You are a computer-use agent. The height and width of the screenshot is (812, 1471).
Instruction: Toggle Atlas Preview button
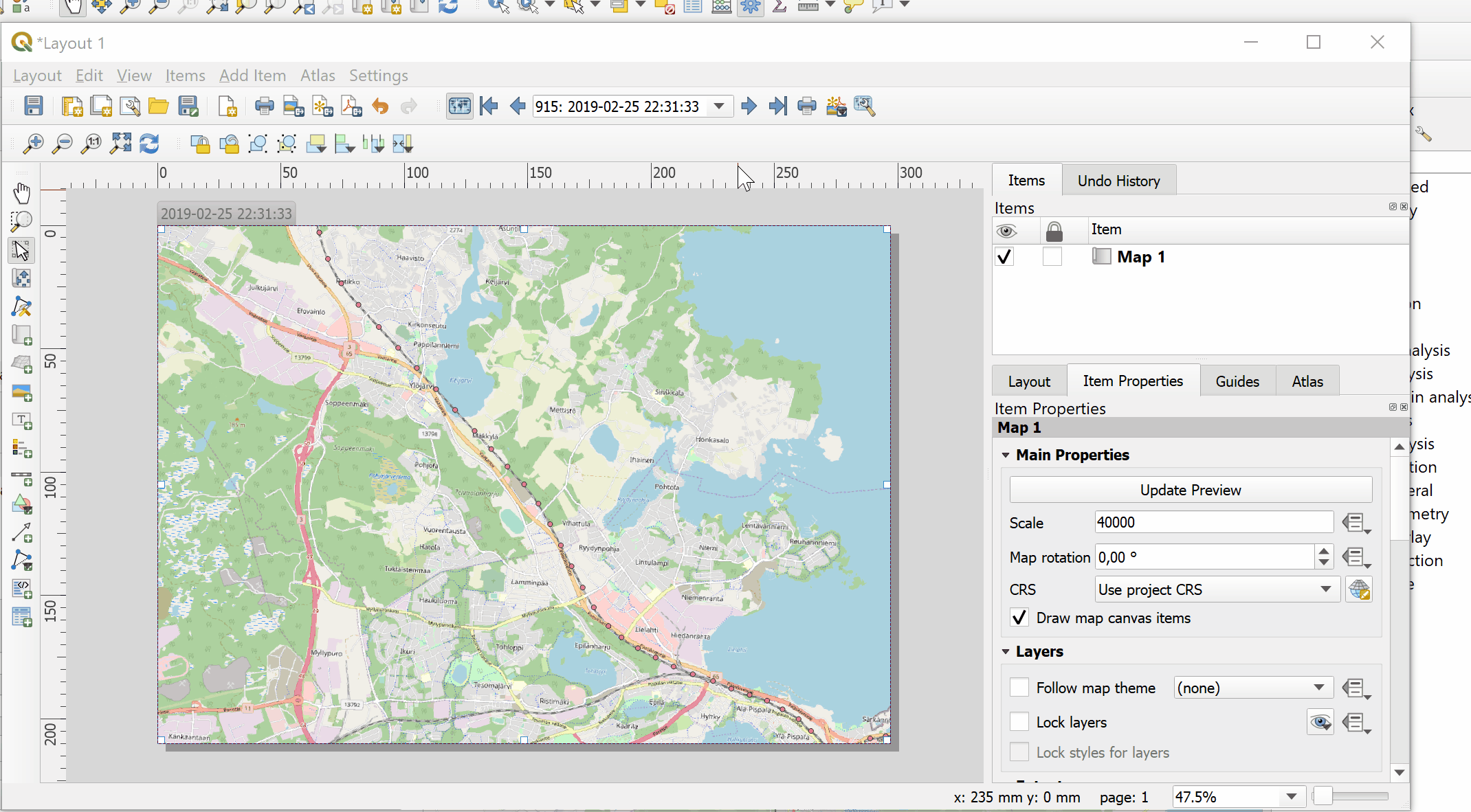[459, 106]
